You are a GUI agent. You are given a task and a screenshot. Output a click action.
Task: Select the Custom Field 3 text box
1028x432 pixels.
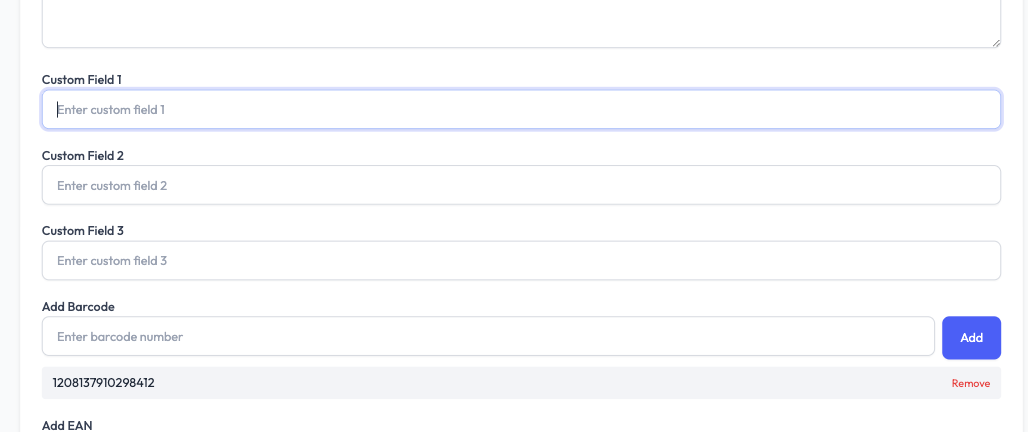pyautogui.click(x=521, y=261)
